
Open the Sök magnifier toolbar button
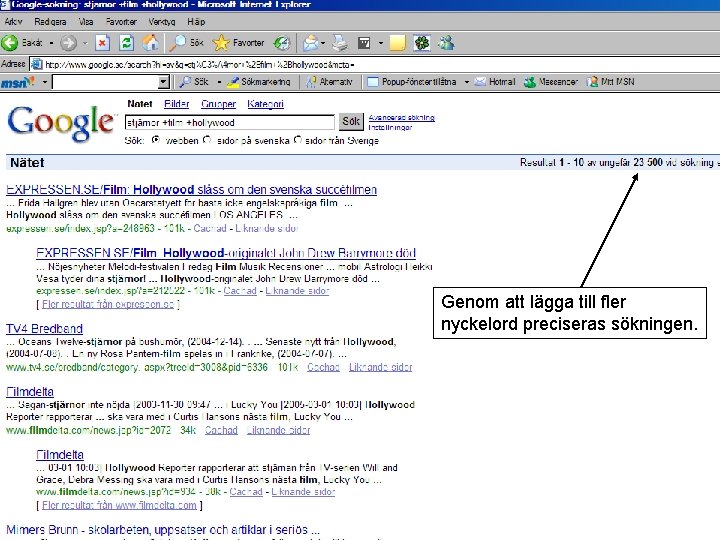pyautogui.click(x=186, y=43)
